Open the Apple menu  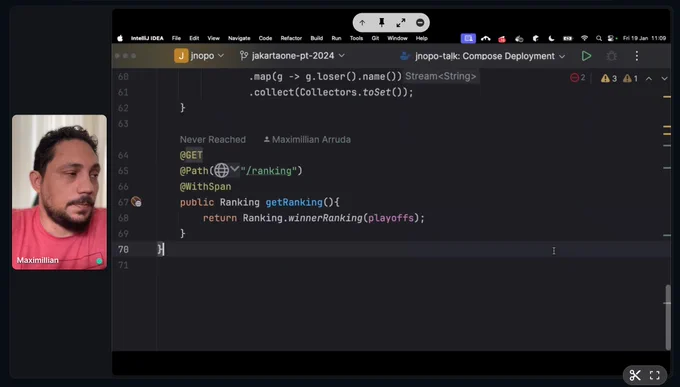120,38
